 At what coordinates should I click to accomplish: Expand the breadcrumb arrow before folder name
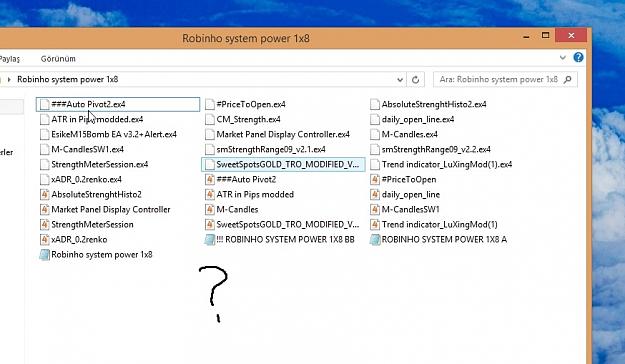coord(9,79)
